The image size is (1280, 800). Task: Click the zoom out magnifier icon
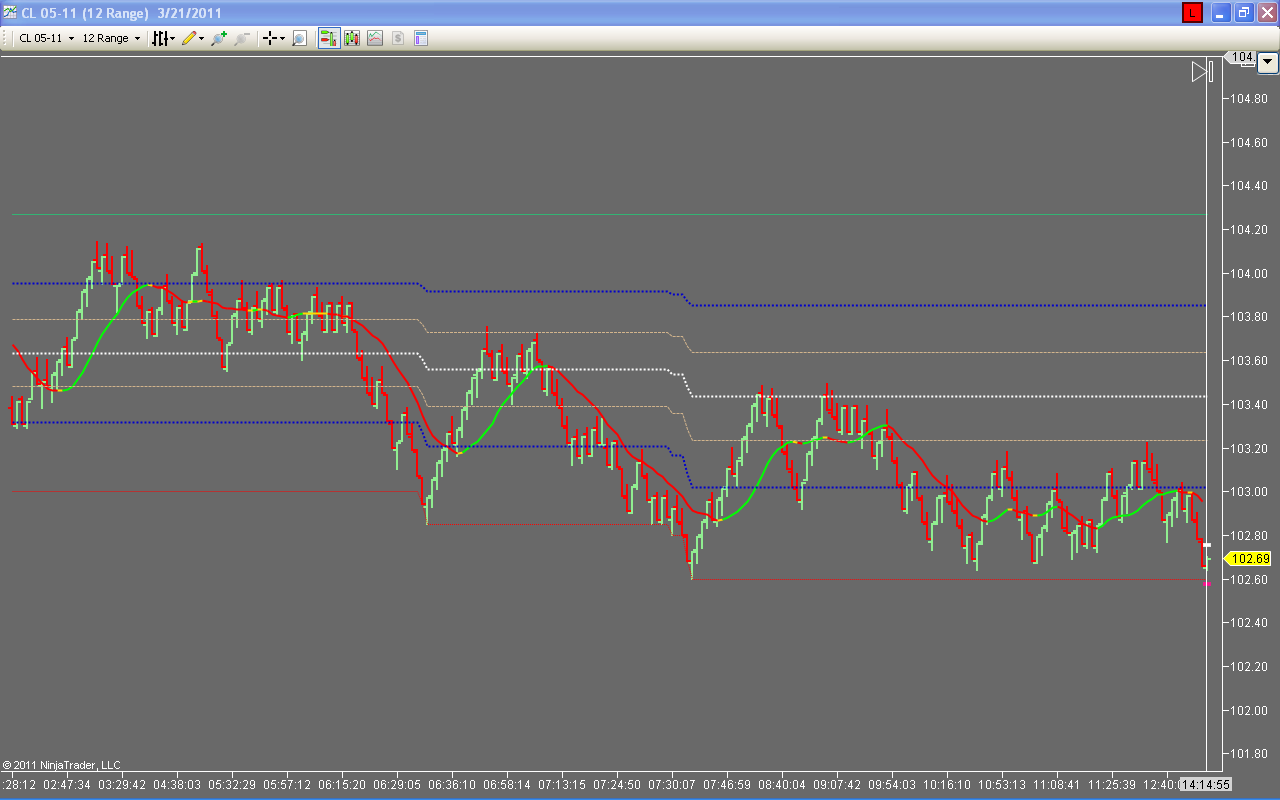pos(241,38)
